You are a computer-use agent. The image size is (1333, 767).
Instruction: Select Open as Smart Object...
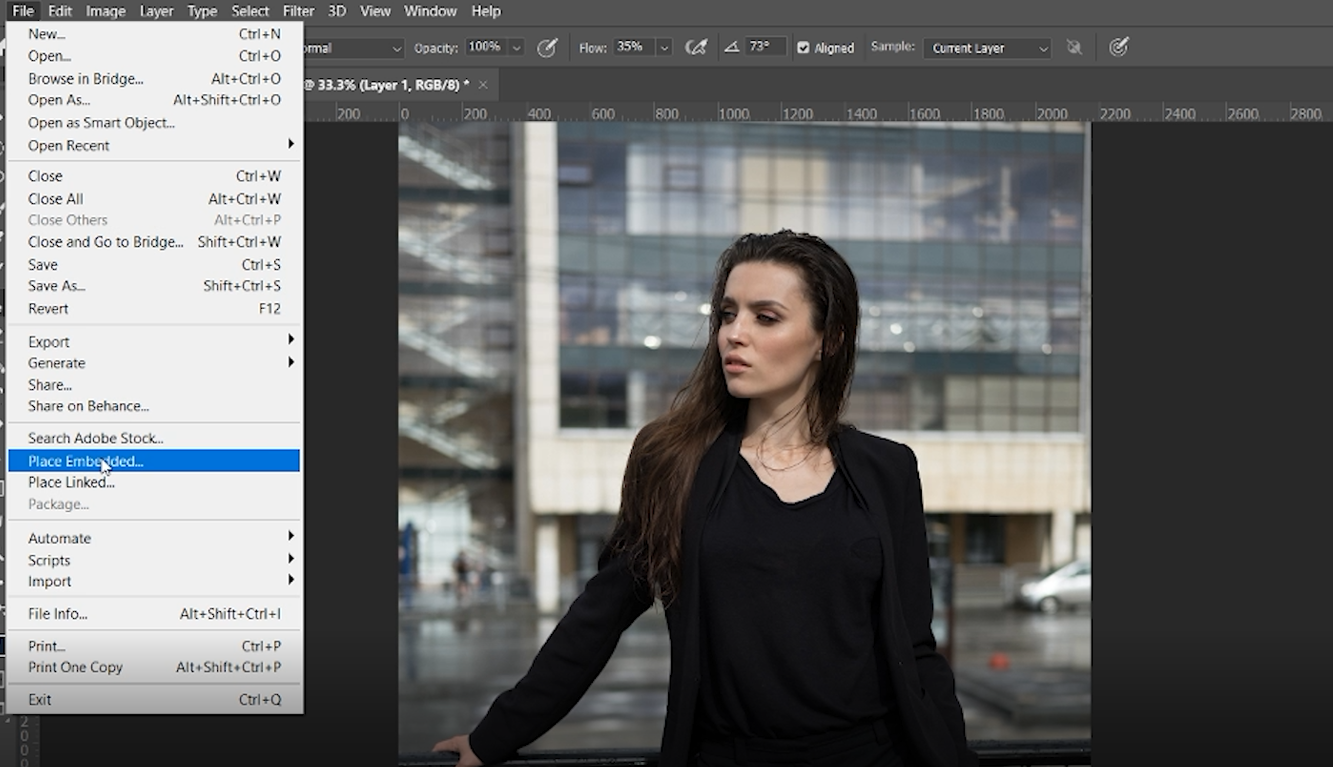[x=154, y=122]
